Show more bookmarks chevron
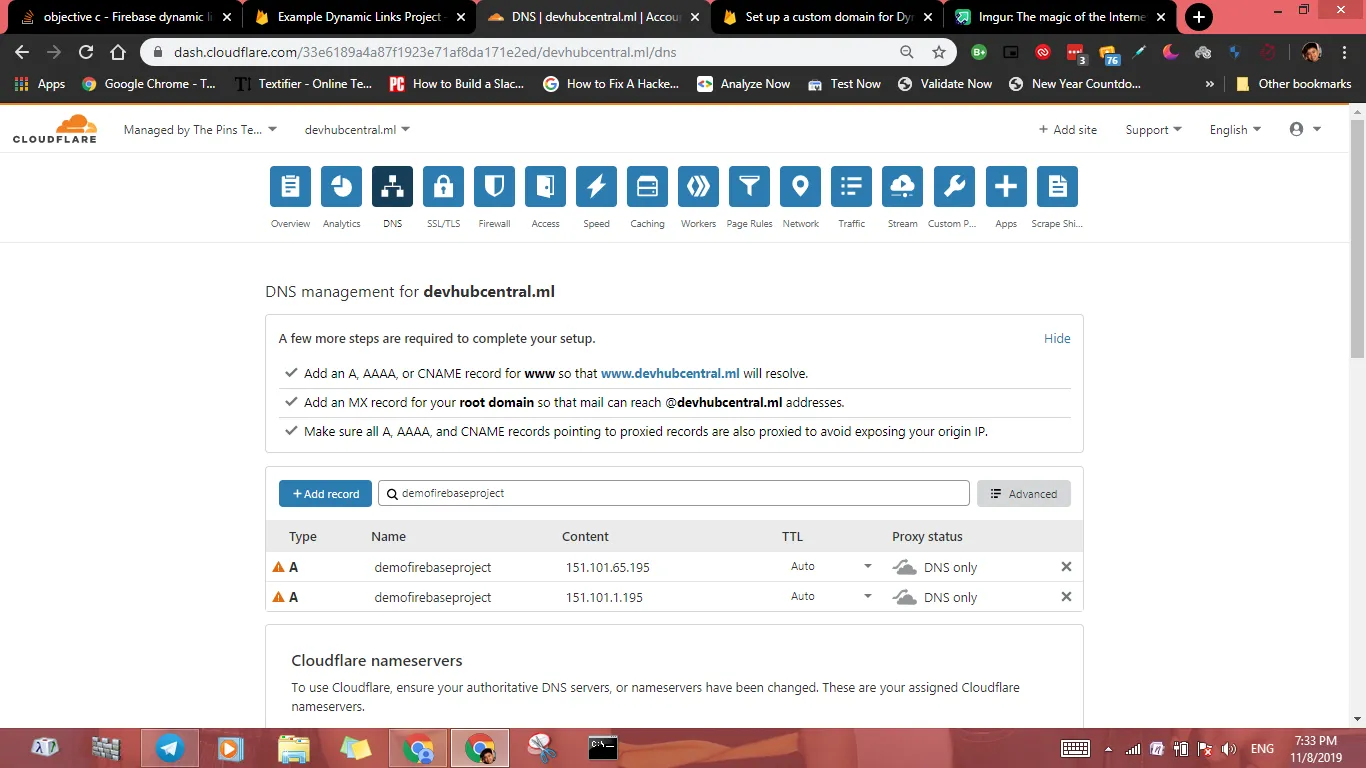The width and height of the screenshot is (1366, 768). 1210,84
